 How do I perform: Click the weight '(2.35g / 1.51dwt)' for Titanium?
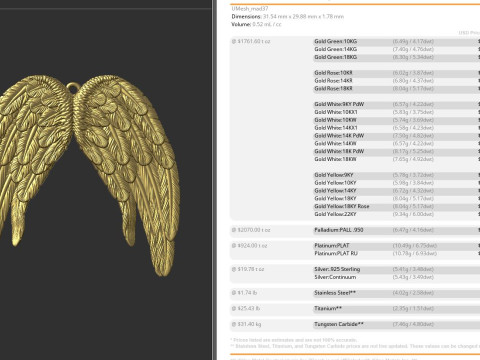(x=413, y=308)
